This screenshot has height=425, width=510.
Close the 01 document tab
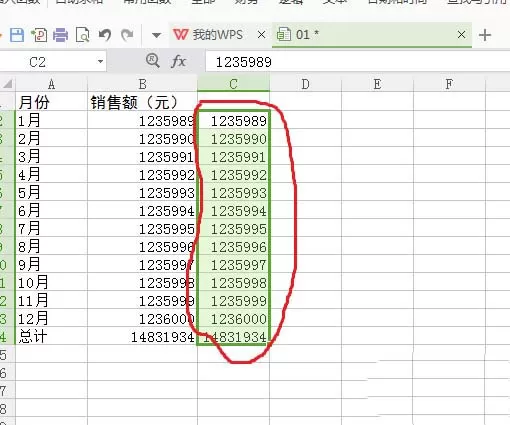(x=461, y=34)
